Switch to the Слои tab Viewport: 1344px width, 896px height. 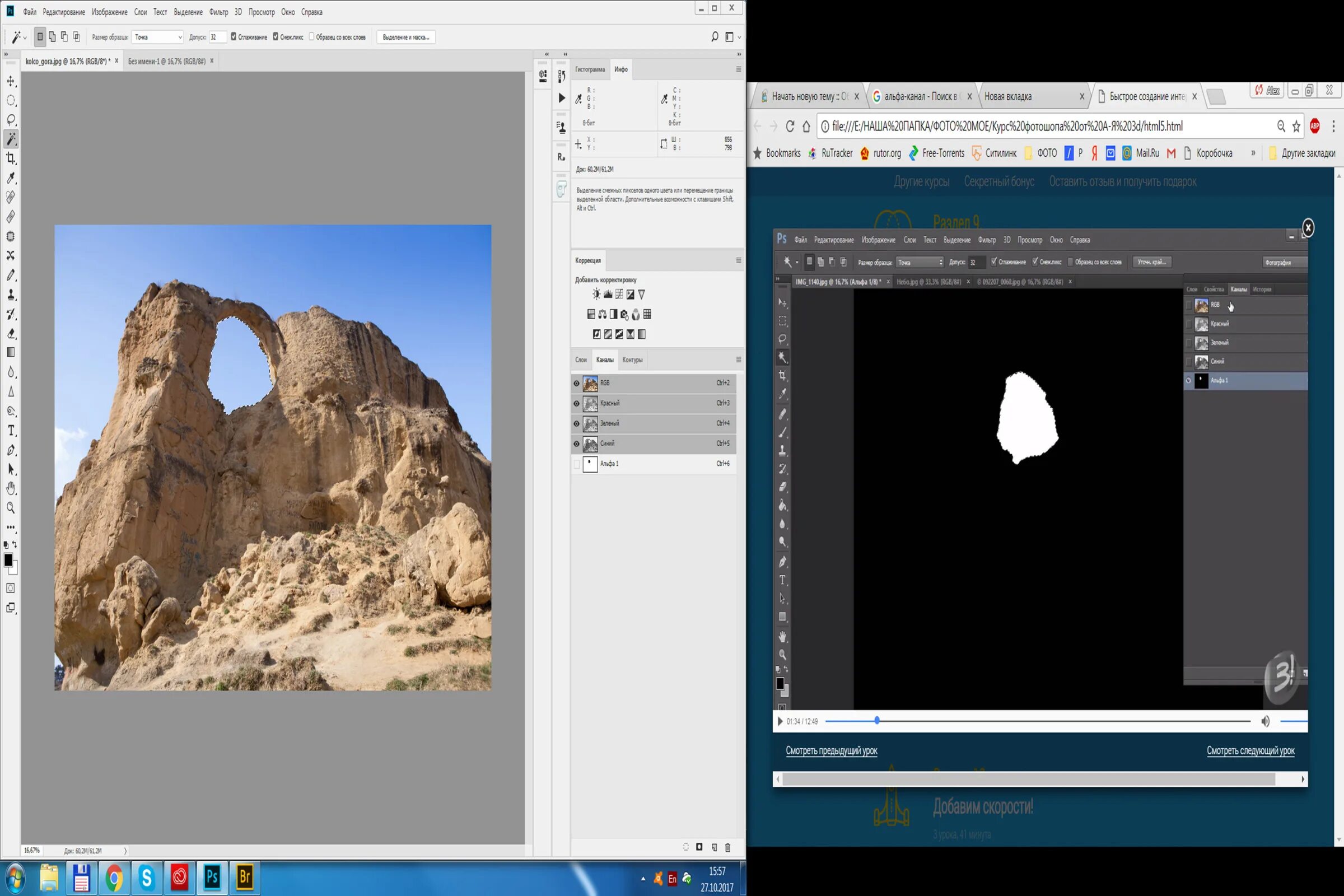click(581, 360)
